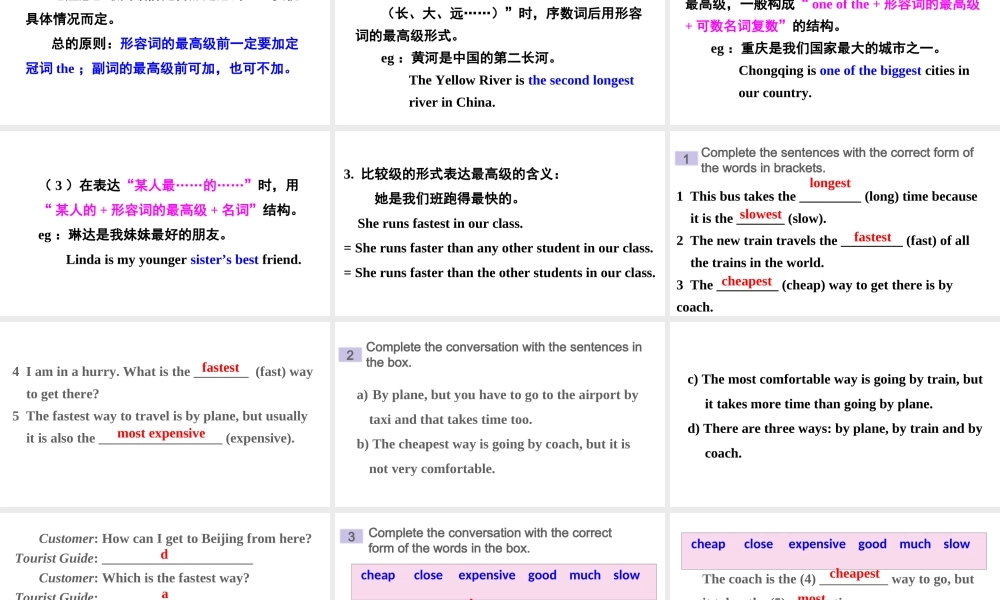This screenshot has height=600, width=1000.
Task: Click the exercise number 1 badge
Action: [x=686, y=159]
